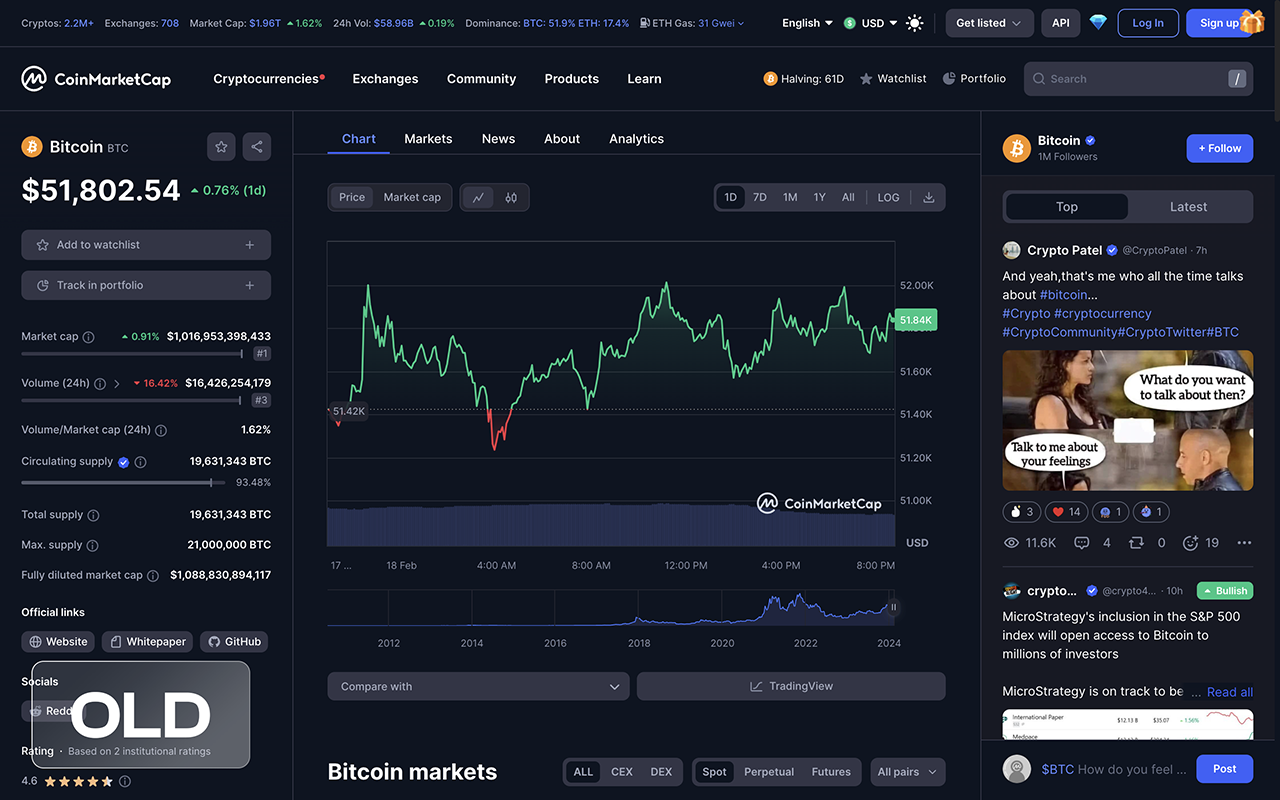Click Max. supply info icon
Viewport: 1280px width, 800px height.
(x=92, y=545)
